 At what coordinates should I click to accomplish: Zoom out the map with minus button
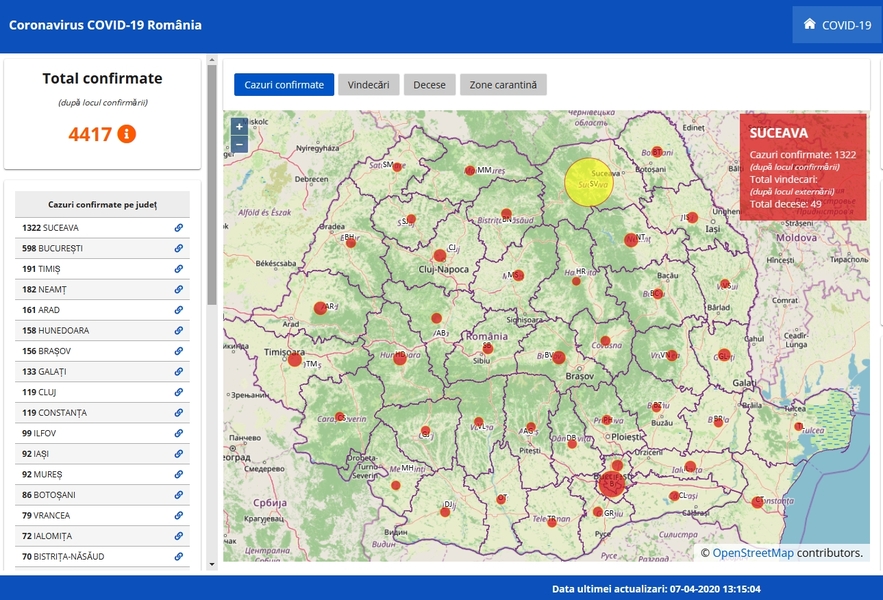(239, 144)
